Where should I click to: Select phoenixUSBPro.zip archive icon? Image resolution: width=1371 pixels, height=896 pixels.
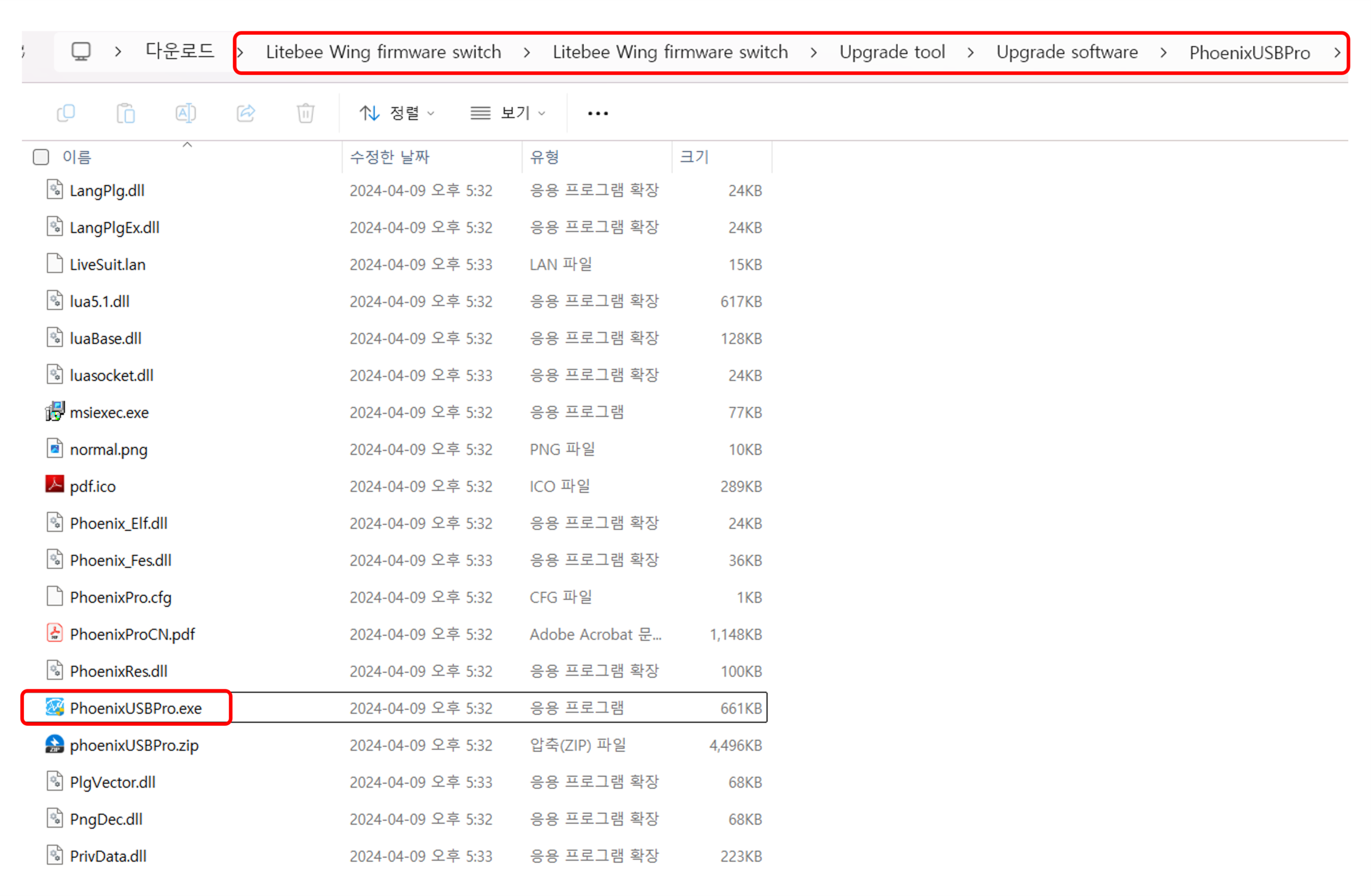click(x=55, y=744)
